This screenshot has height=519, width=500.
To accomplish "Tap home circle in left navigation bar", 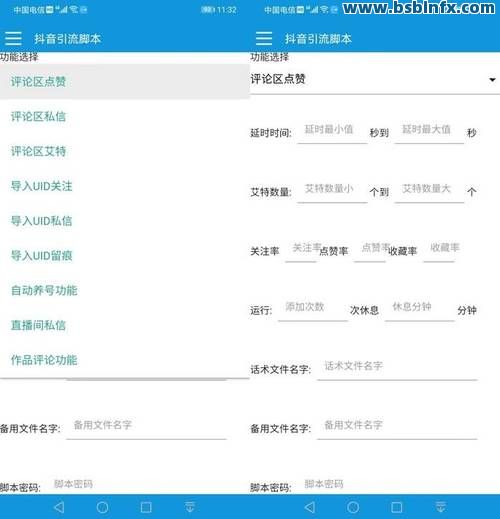I will (102, 507).
